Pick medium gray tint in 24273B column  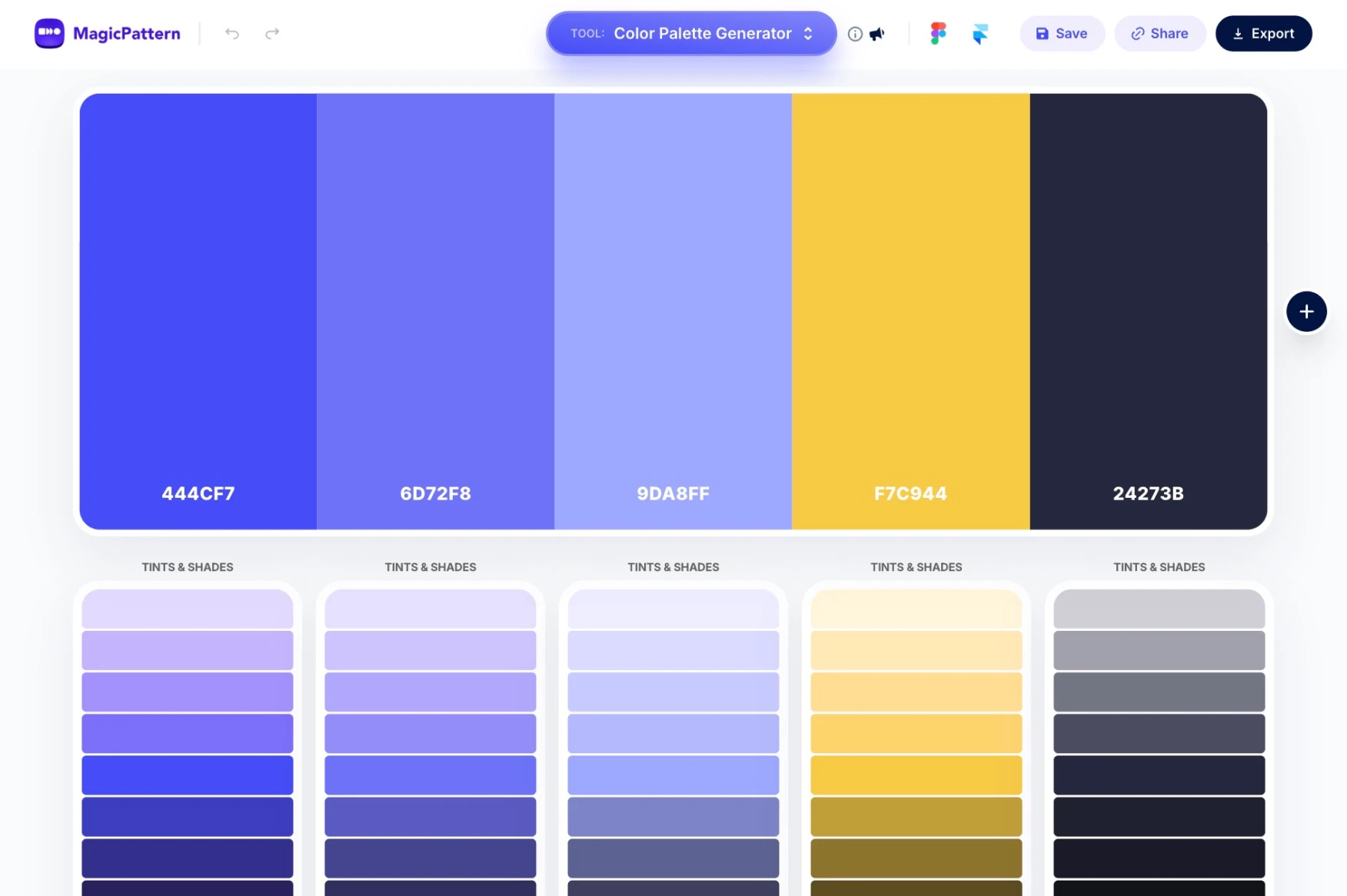1159,692
